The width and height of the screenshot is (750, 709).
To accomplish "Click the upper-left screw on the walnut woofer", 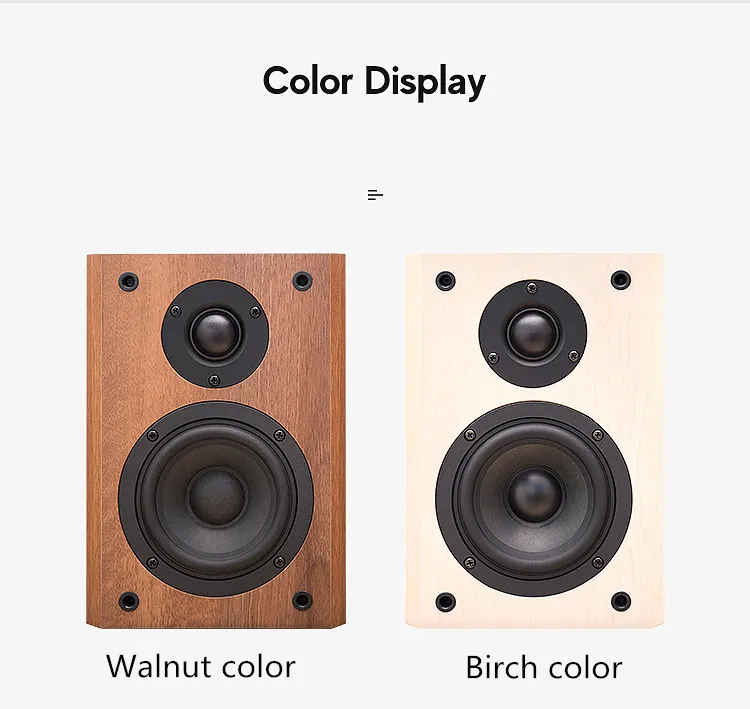I will pyautogui.click(x=153, y=436).
